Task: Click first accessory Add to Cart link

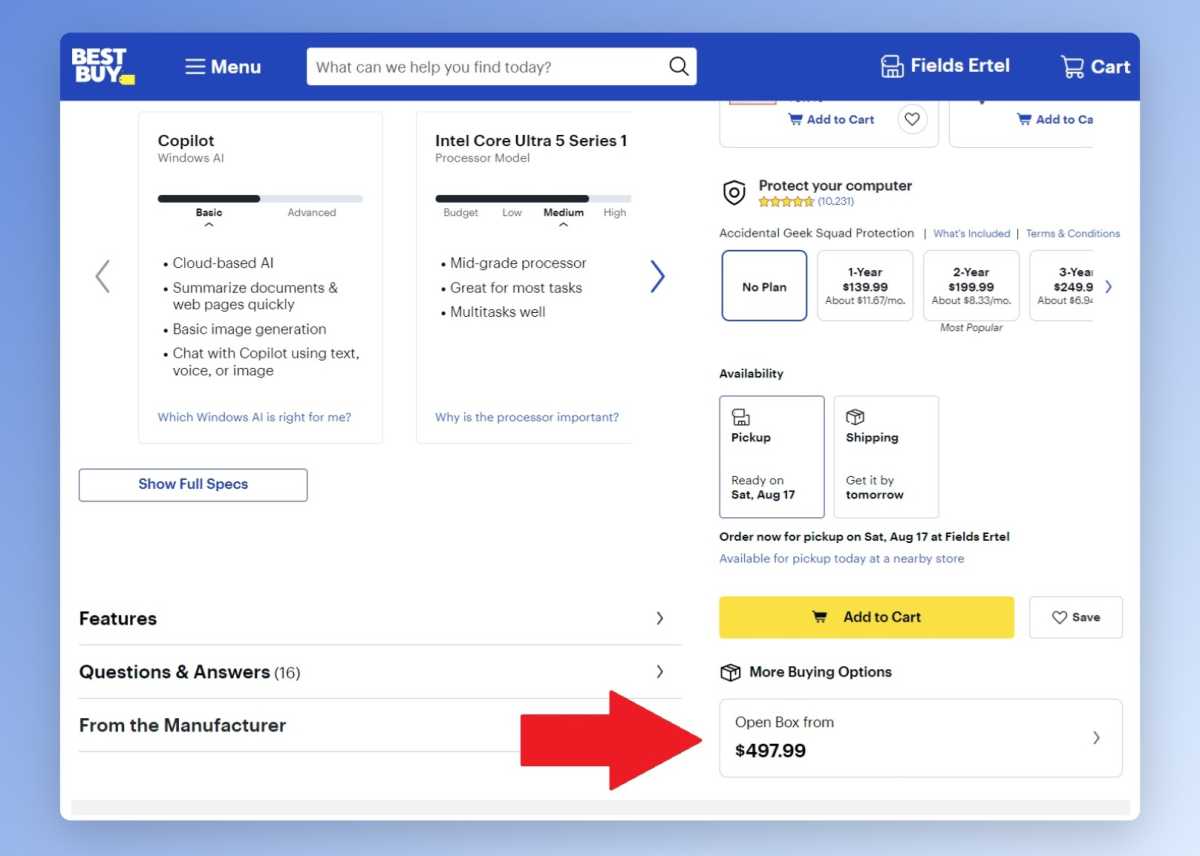Action: pos(831,120)
